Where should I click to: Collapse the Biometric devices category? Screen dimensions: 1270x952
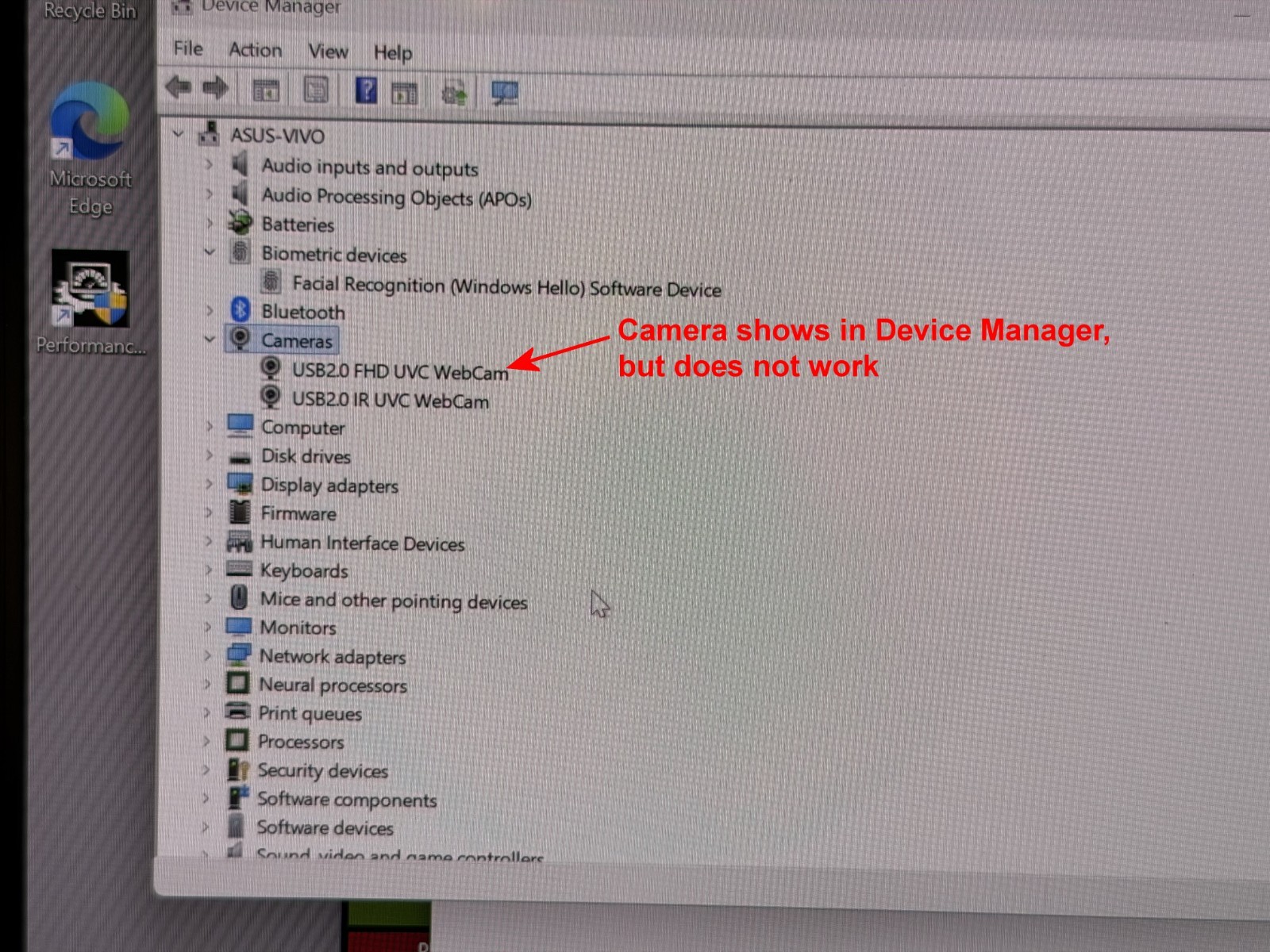coord(210,252)
